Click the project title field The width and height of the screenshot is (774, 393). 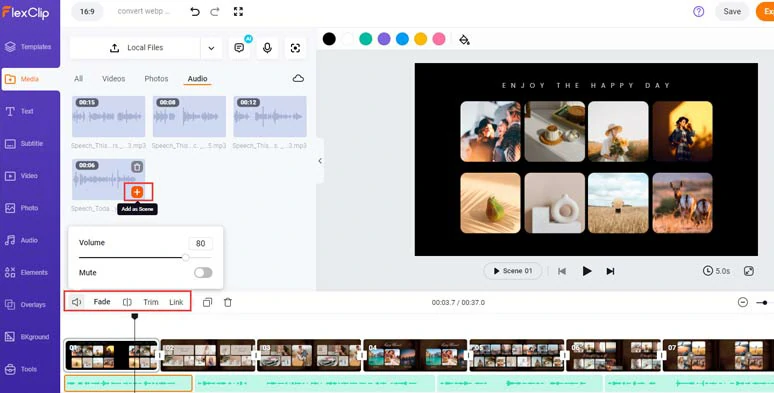coord(144,11)
